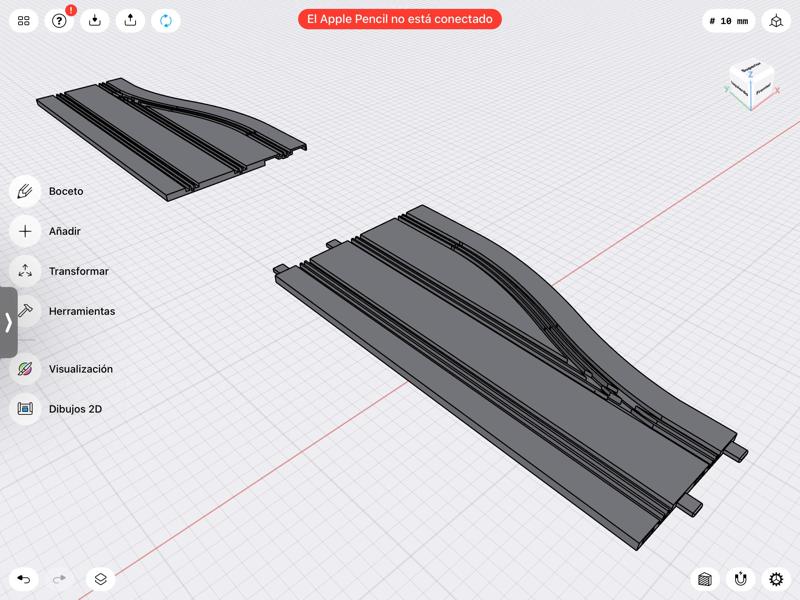The height and width of the screenshot is (600, 800).
Task: Open the units dropdown showing 10 mm
Action: (727, 18)
